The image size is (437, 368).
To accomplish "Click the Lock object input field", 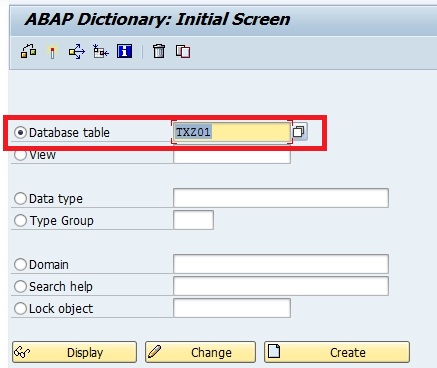I will coord(232,308).
